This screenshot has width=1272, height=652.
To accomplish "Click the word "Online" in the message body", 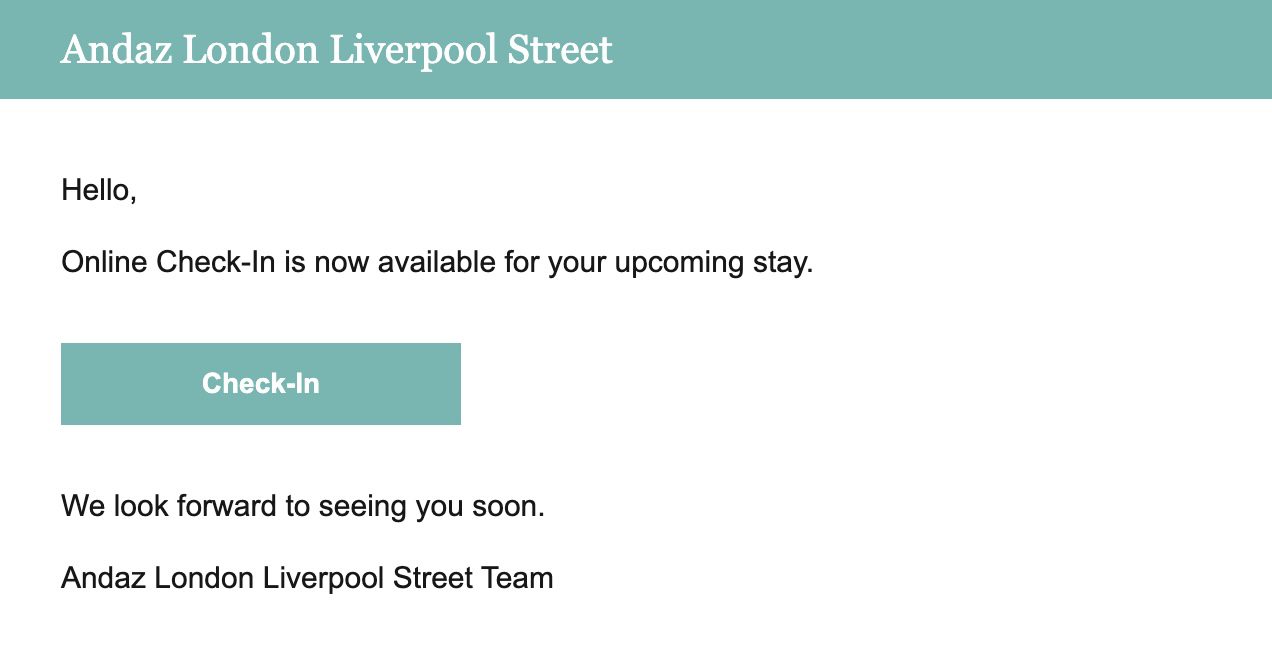I will [x=104, y=262].
